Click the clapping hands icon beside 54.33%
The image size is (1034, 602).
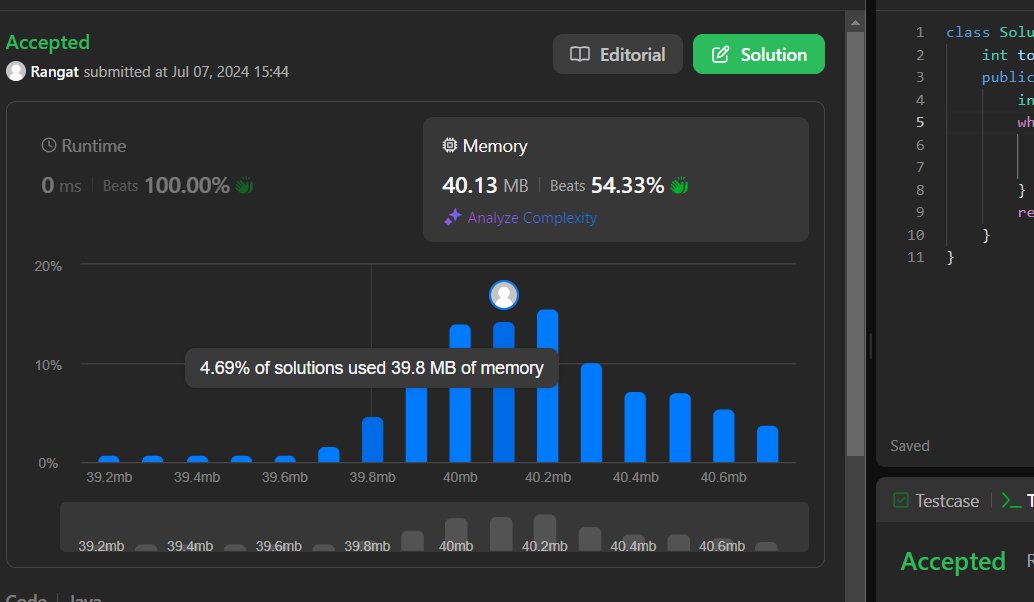(679, 185)
